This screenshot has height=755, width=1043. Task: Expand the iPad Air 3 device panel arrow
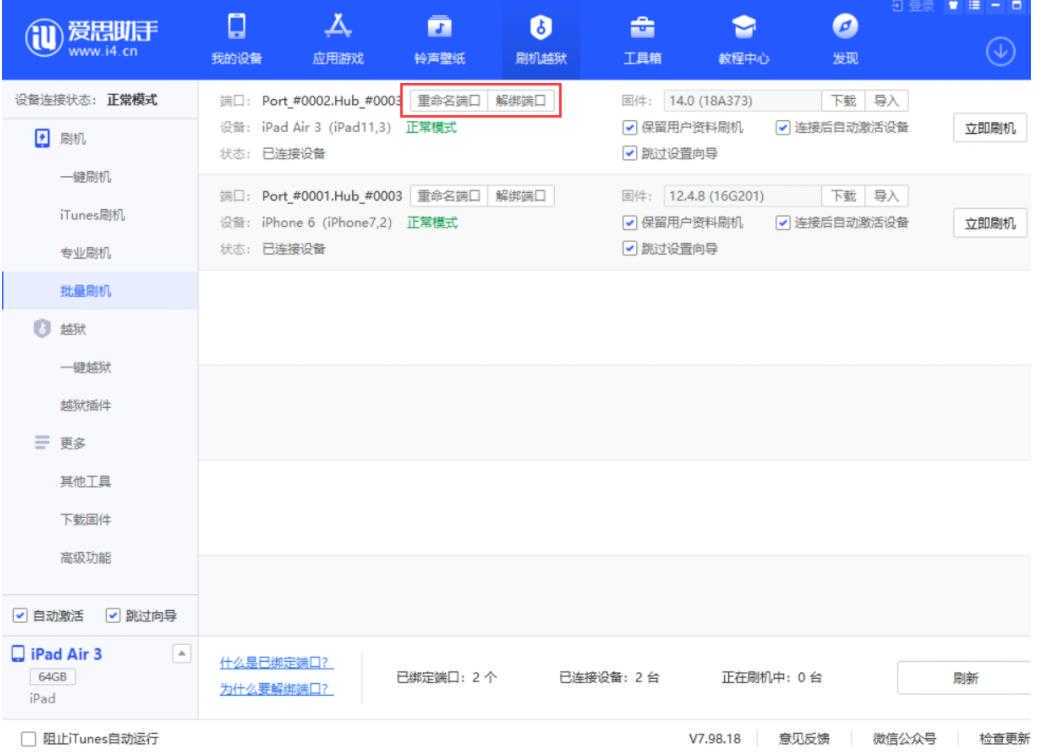tap(183, 653)
